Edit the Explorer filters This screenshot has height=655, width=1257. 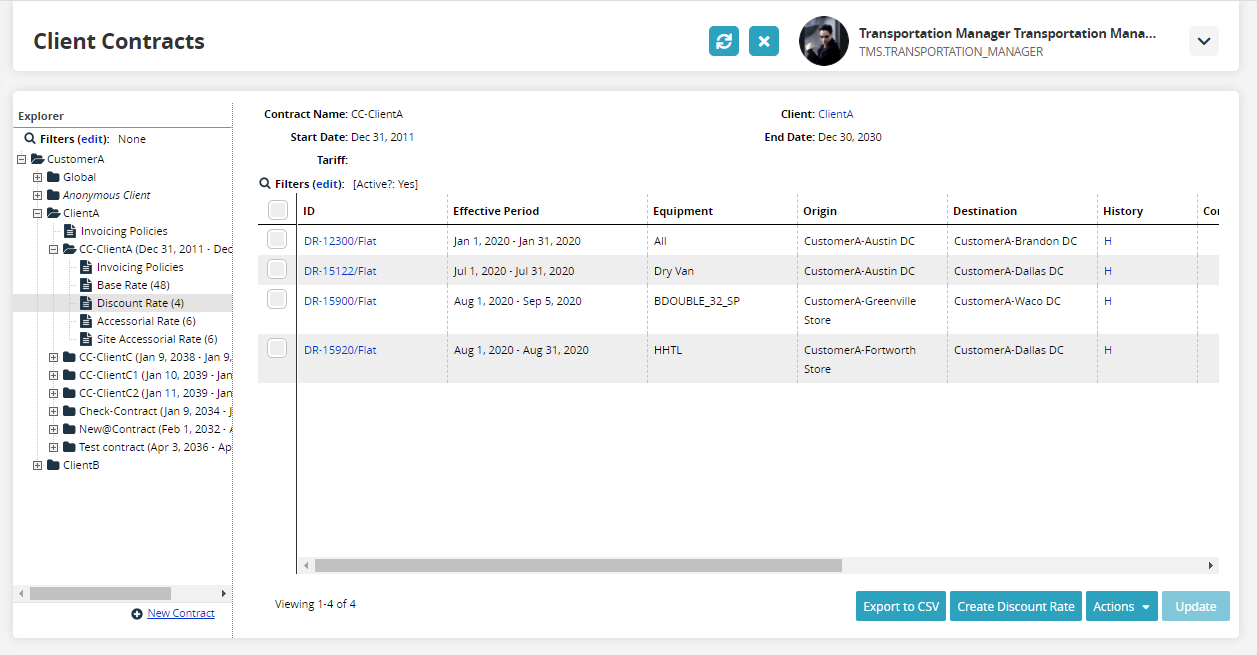[92, 139]
